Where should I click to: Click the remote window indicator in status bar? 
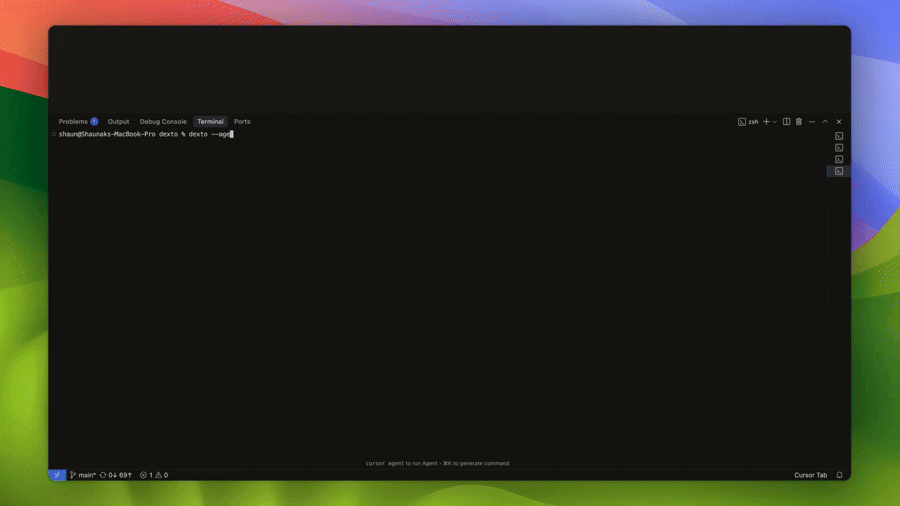coord(57,475)
